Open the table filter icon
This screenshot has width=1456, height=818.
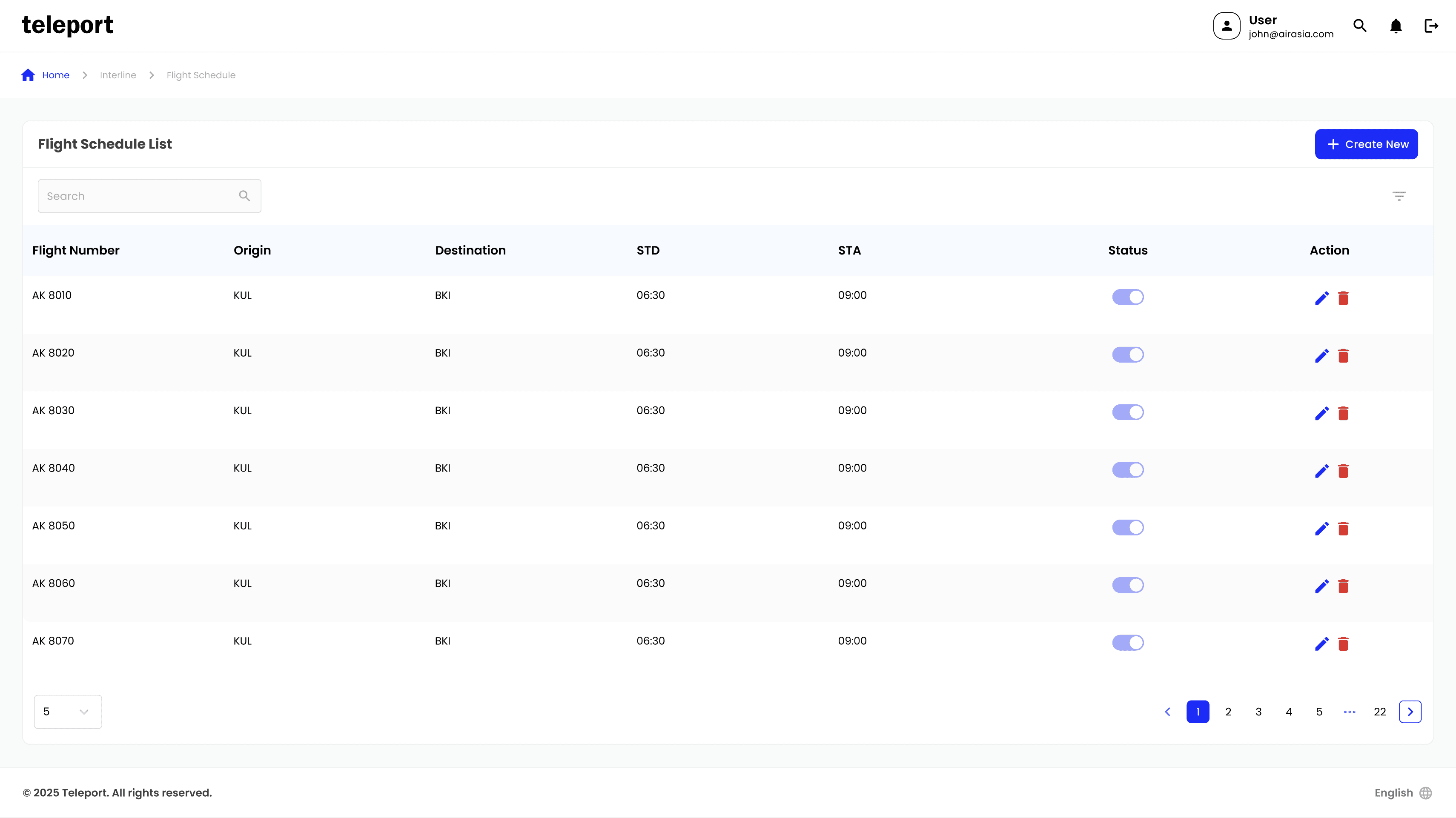tap(1399, 196)
